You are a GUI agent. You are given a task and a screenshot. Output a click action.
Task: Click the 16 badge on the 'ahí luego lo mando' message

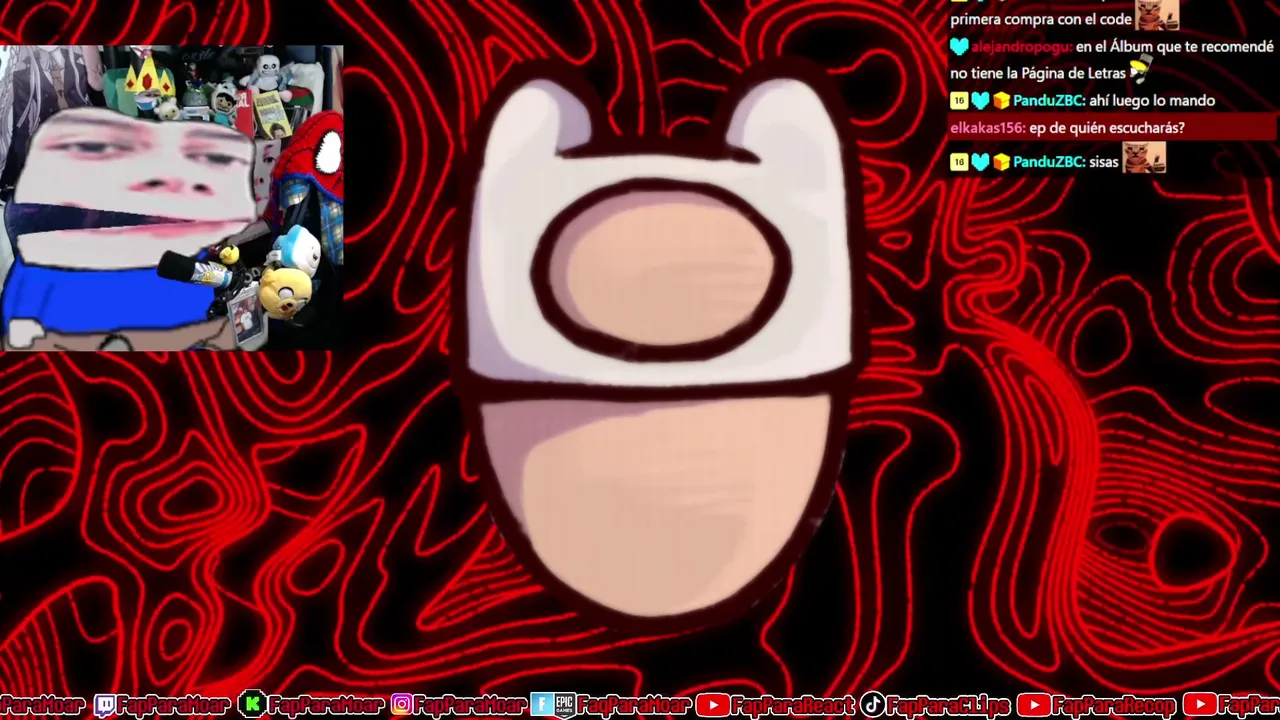pyautogui.click(x=959, y=101)
